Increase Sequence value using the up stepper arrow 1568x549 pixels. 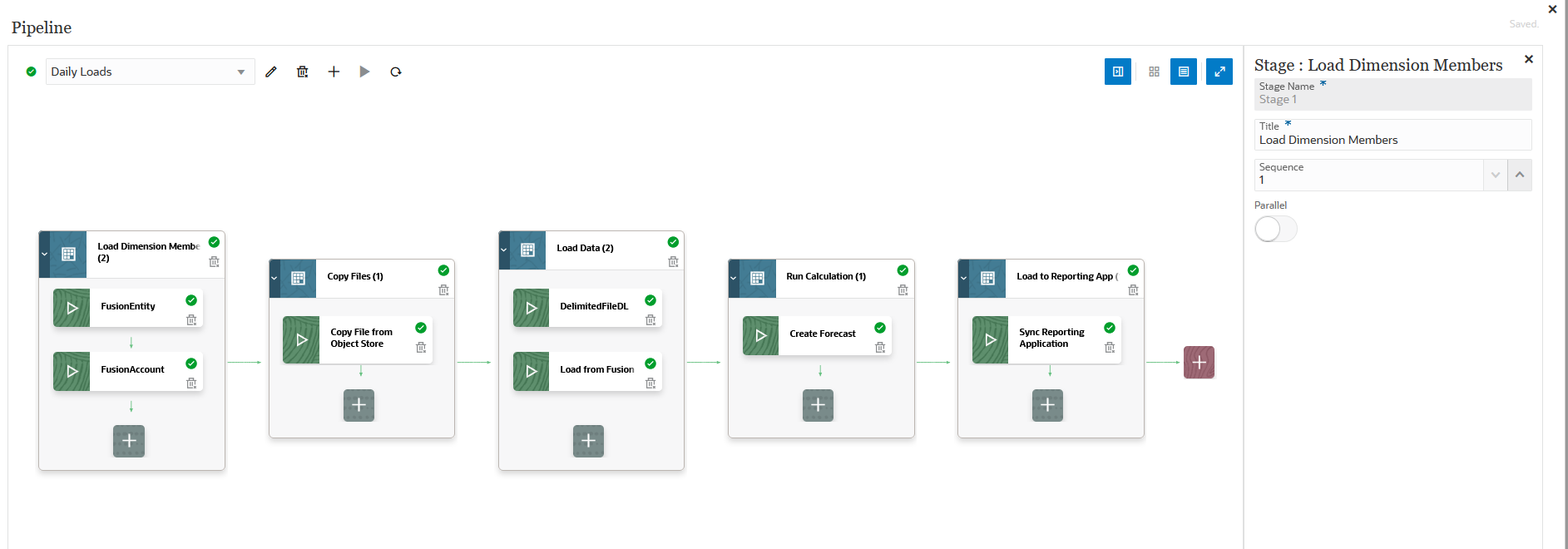click(x=1520, y=175)
